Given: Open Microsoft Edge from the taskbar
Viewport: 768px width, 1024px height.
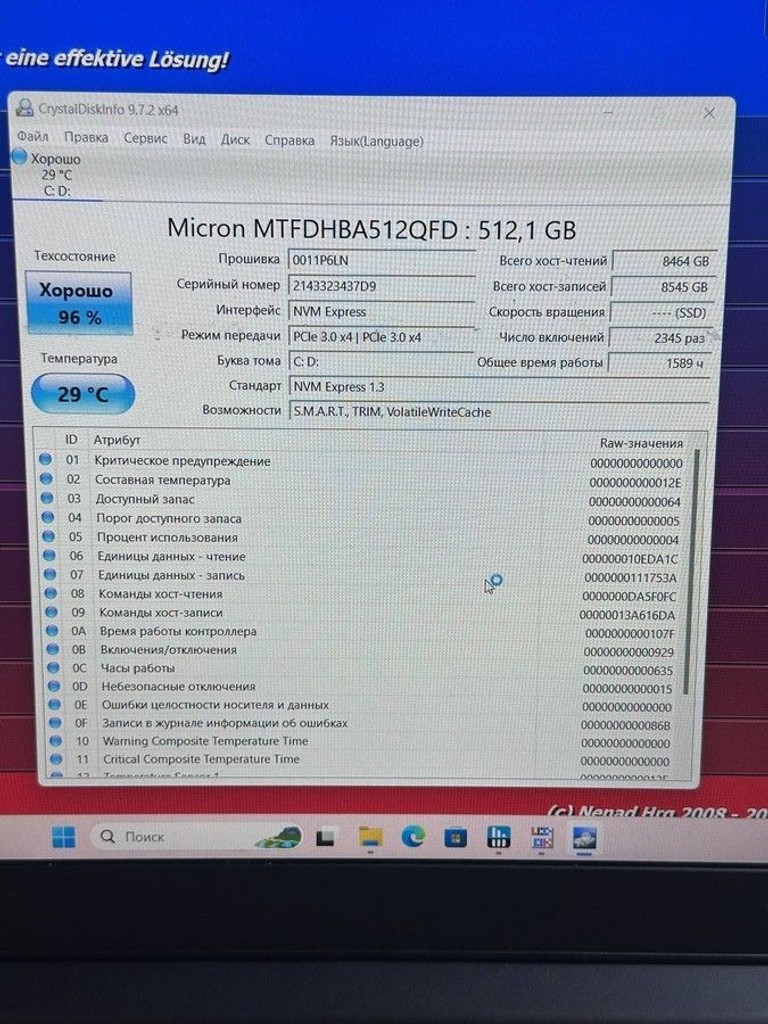Looking at the screenshot, I should coord(413,837).
